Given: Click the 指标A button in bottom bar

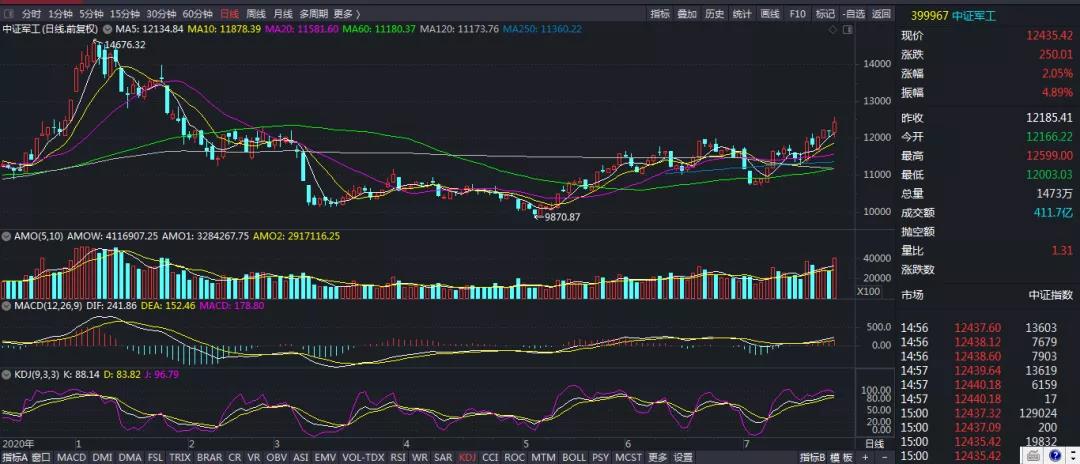Looking at the screenshot, I should 15,457.
